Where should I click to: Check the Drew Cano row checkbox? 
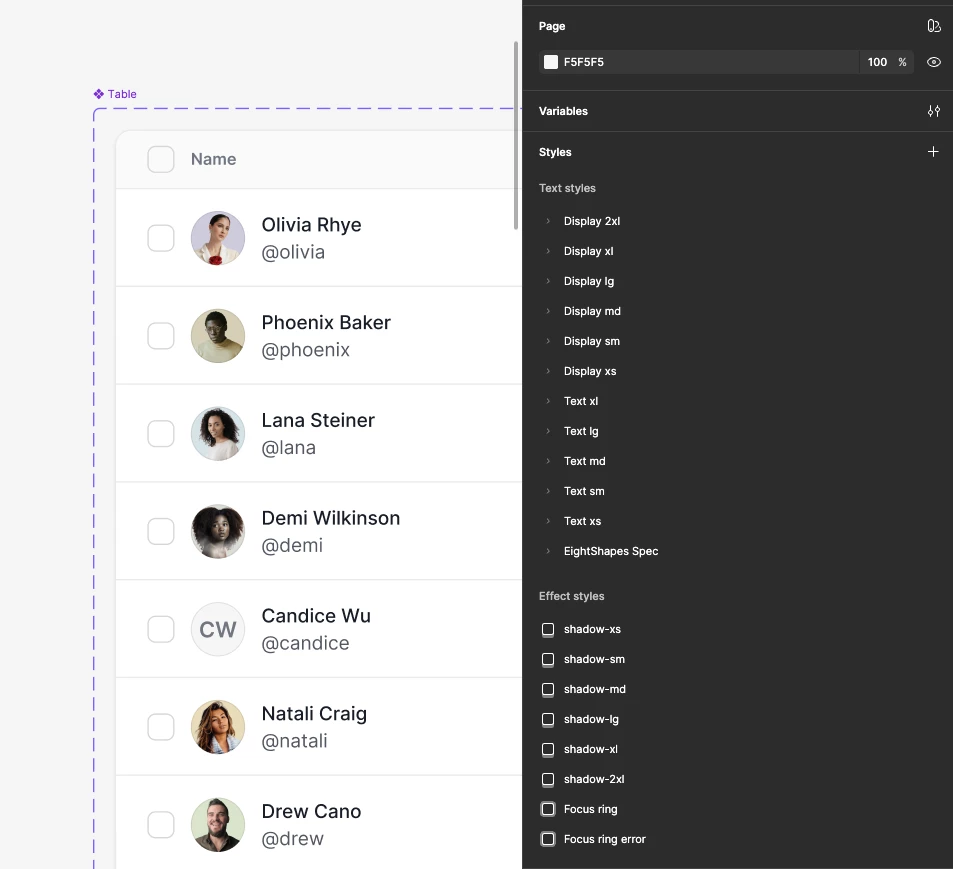[x=161, y=825]
